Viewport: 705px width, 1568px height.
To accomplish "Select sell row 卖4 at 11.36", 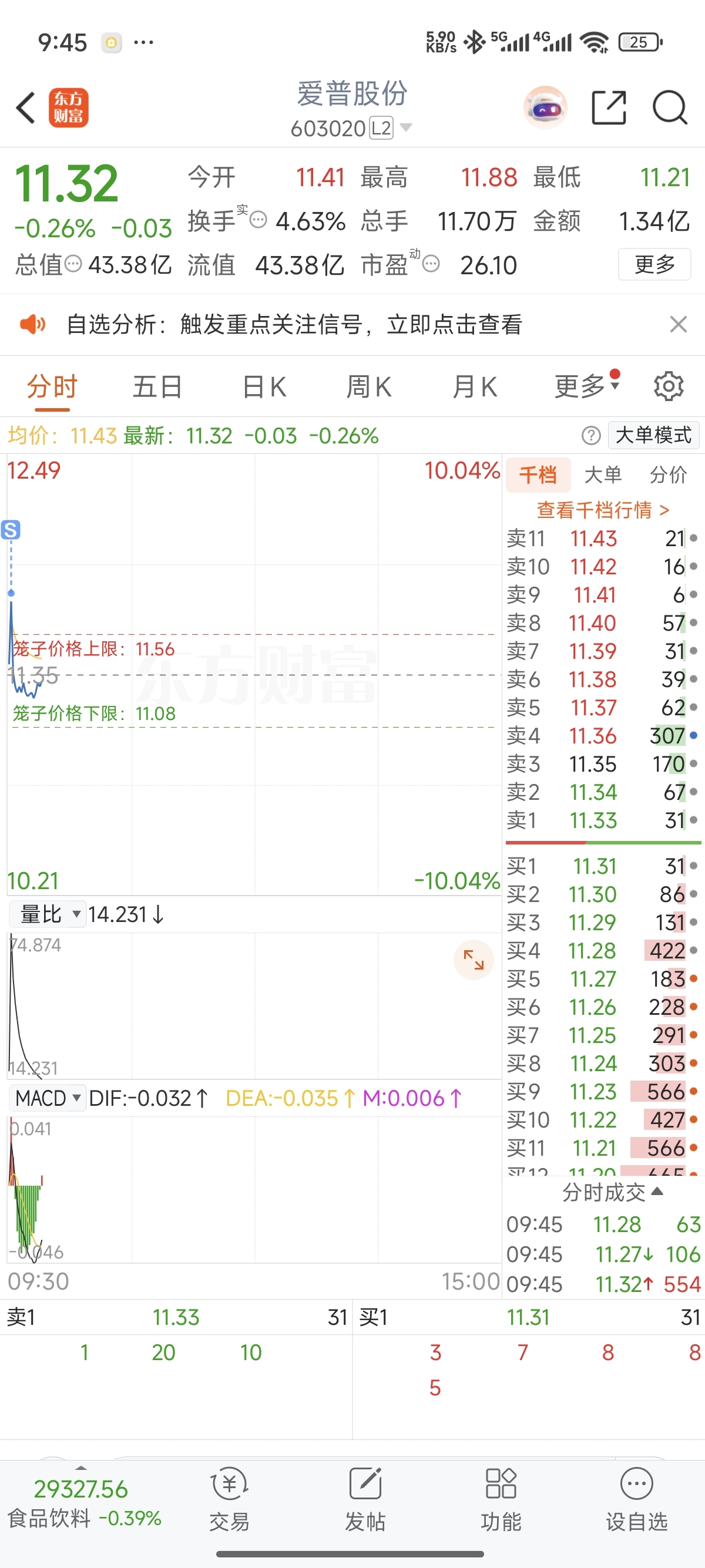I will tap(603, 736).
